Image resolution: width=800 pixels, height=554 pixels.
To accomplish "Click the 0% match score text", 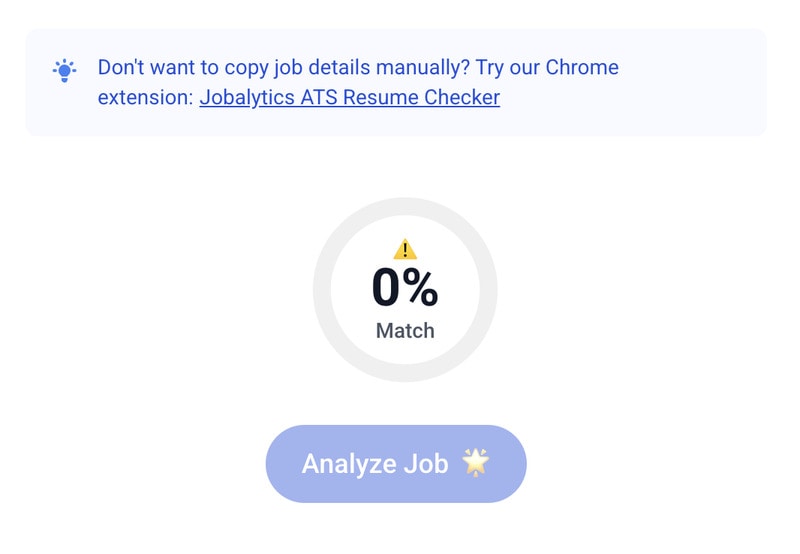I will coord(405,288).
